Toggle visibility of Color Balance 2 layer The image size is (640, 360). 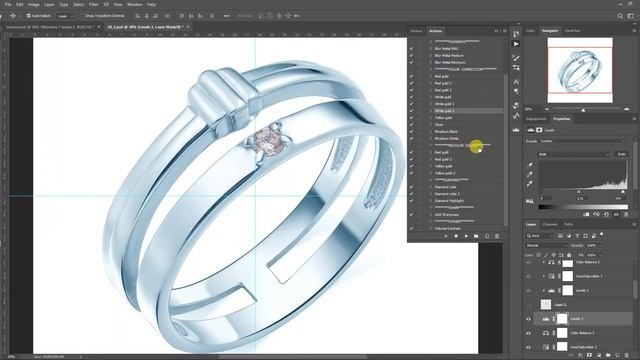click(529, 262)
